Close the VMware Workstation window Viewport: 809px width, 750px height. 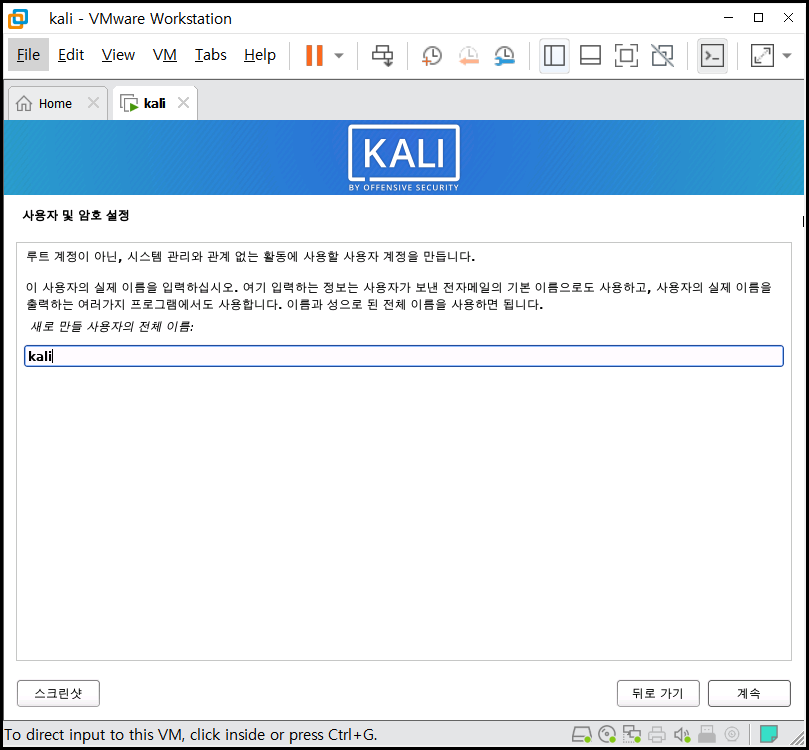pyautogui.click(x=788, y=18)
